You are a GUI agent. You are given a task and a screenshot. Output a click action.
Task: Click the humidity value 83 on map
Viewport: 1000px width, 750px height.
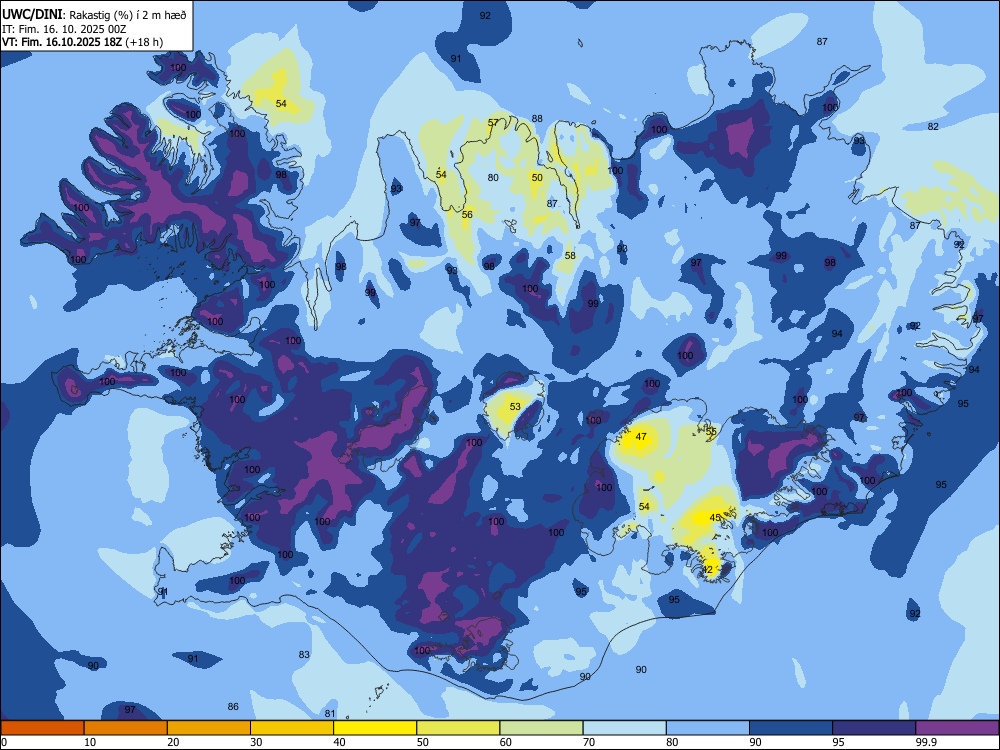(304, 654)
